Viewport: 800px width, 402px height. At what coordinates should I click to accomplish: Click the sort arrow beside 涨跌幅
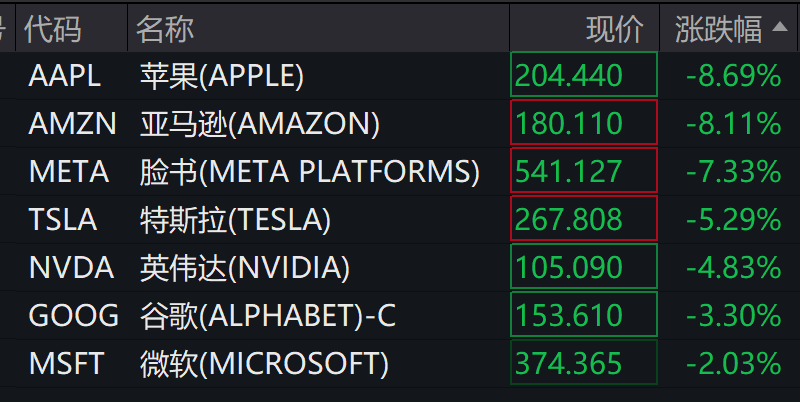pos(780,30)
